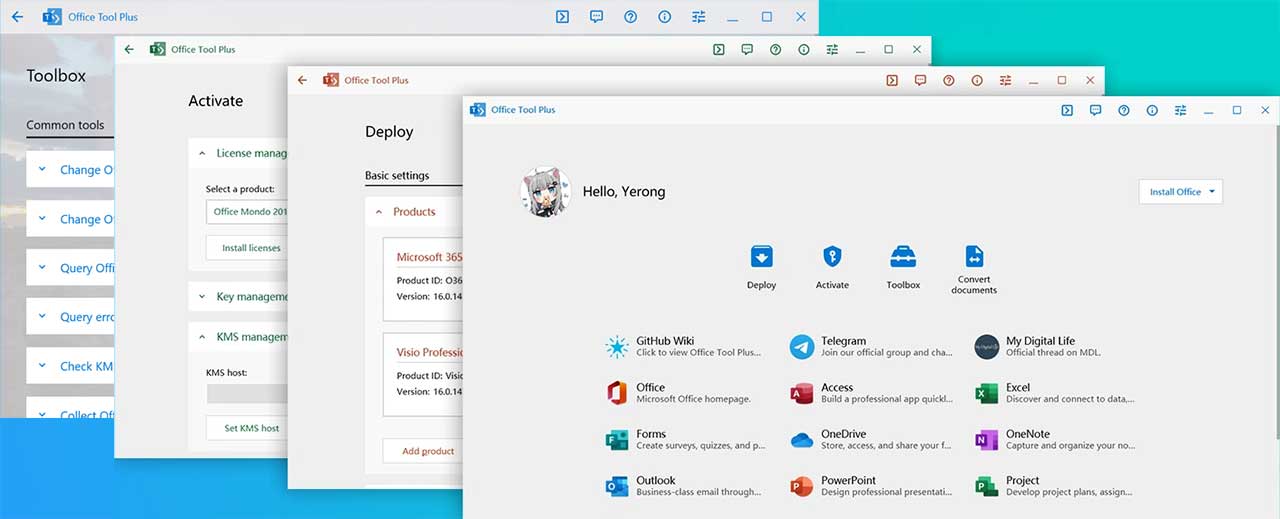Image resolution: width=1280 pixels, height=519 pixels.
Task: Open the Activate shield icon on home window
Action: pos(832,257)
